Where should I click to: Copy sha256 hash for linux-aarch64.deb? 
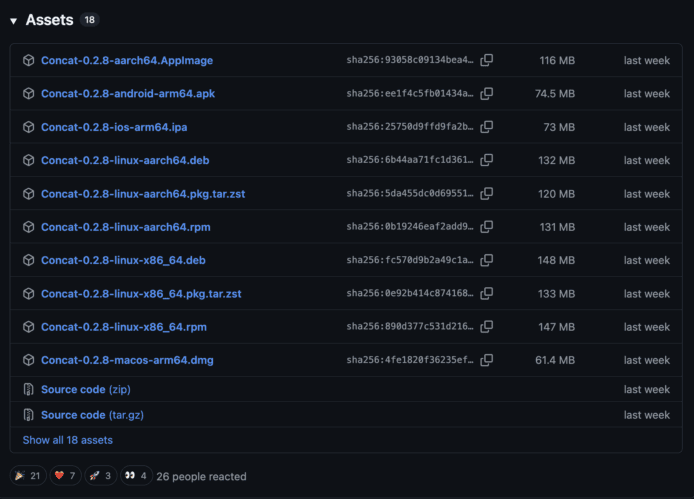point(486,160)
